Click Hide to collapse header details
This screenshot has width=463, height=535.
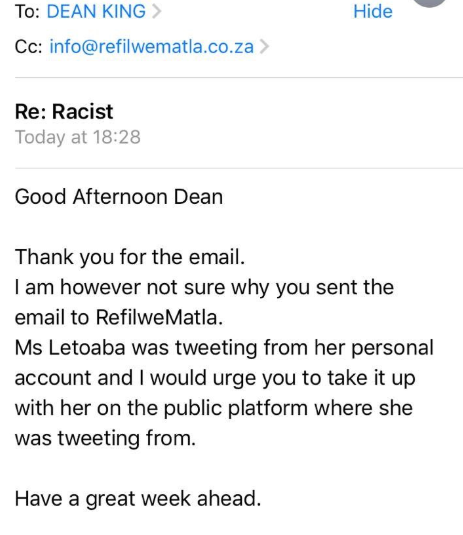pyautogui.click(x=373, y=11)
